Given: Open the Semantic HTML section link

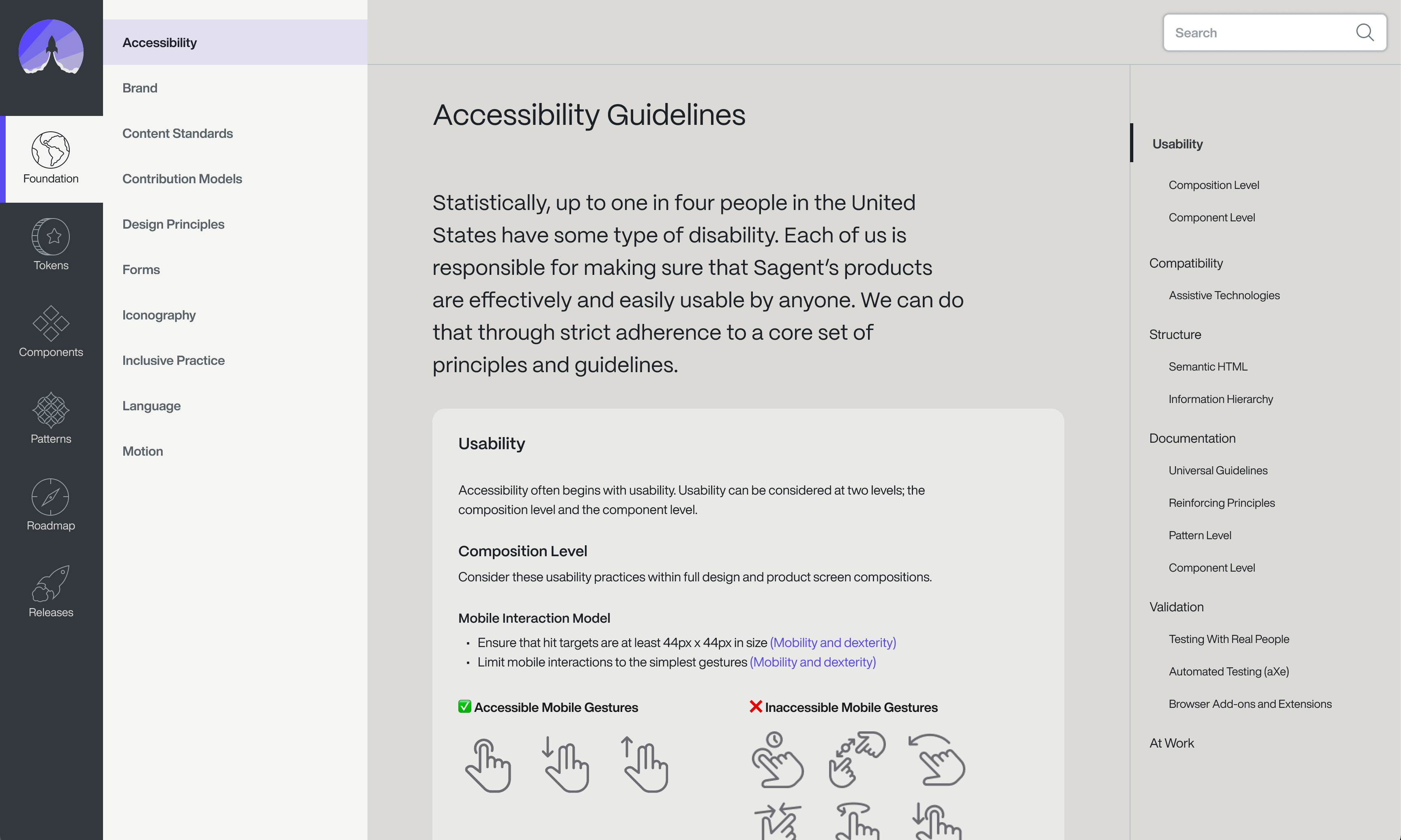Looking at the screenshot, I should coord(1208,366).
